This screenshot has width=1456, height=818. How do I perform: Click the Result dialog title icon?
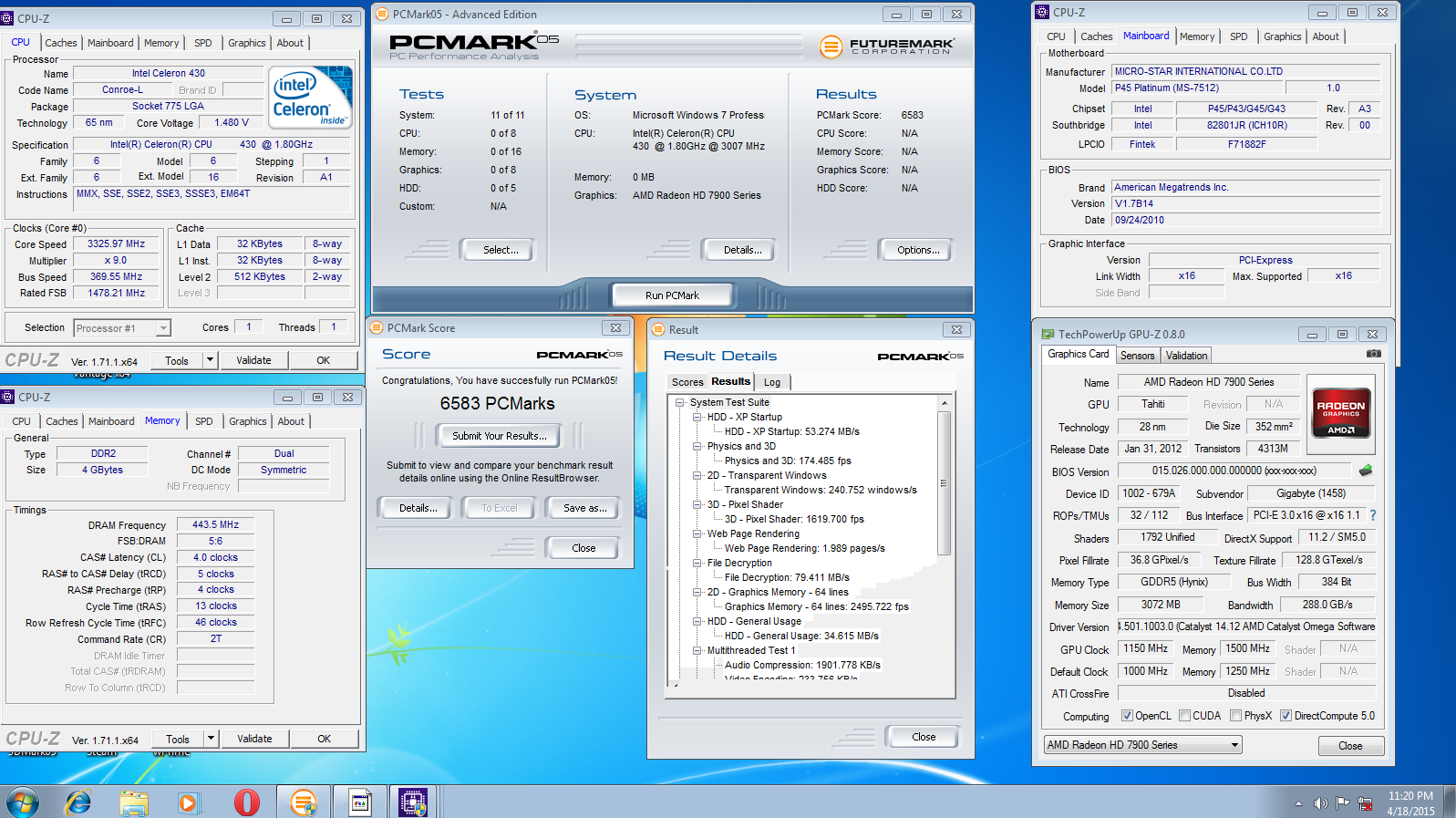tap(658, 329)
